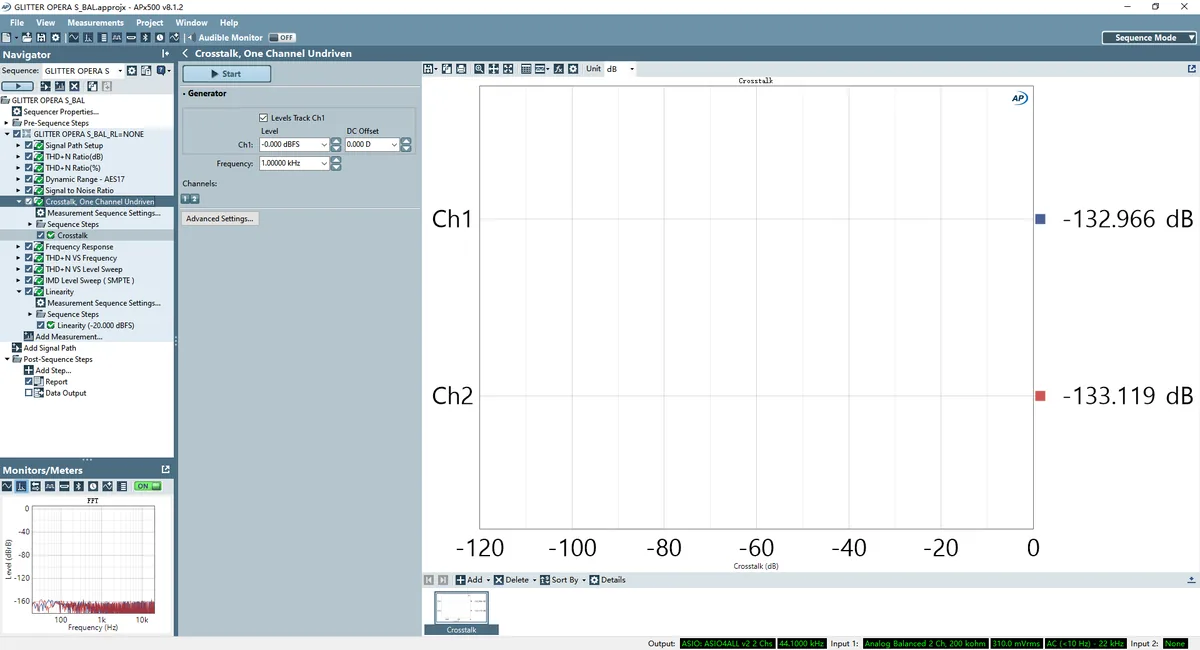Viewport: 1200px width, 650px height.
Task: Select Add Measurement in Navigator tree
Action: click(x=62, y=336)
